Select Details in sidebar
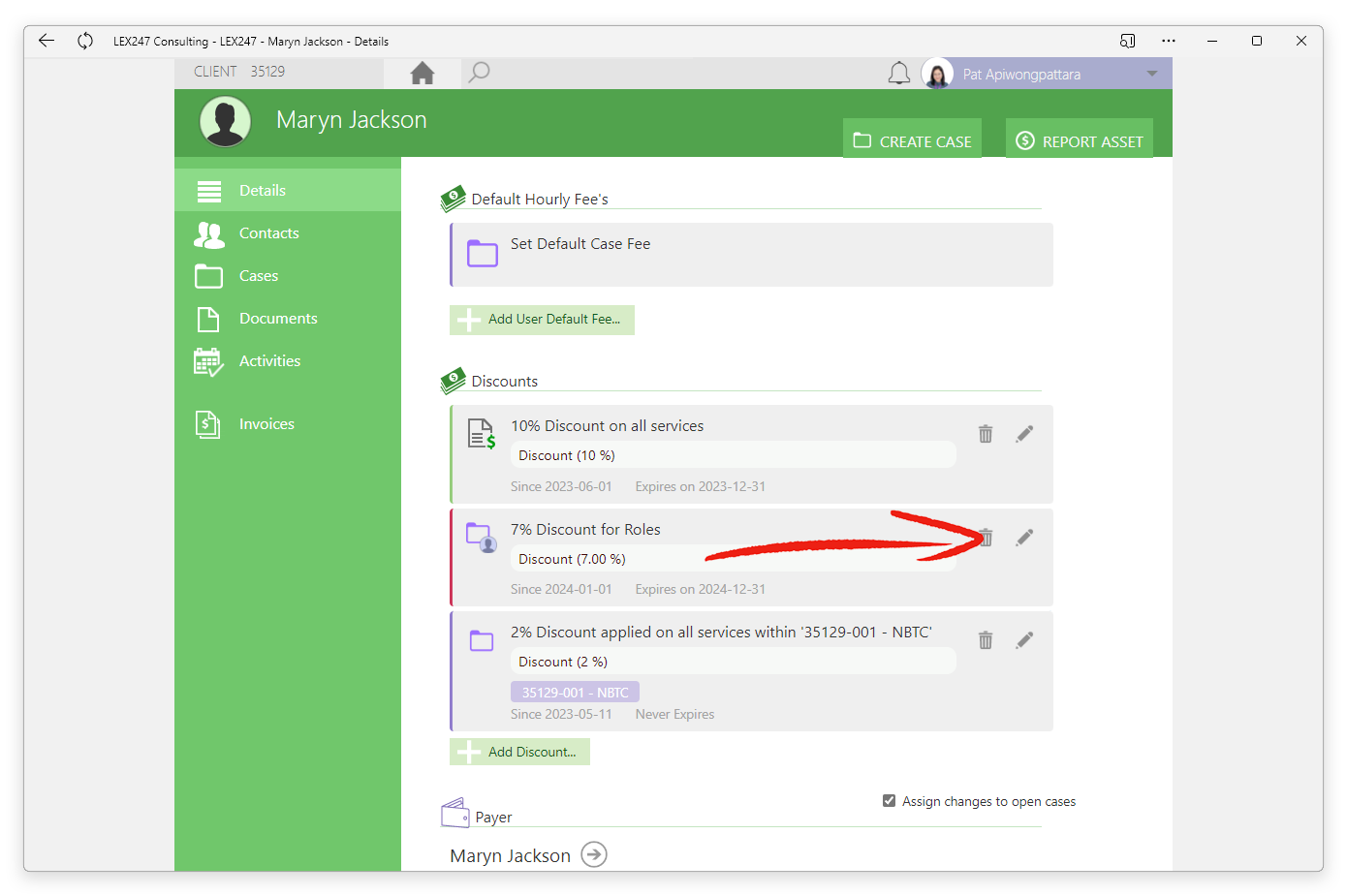Screen dimensions: 1347x896 pyautogui.click(x=288, y=190)
